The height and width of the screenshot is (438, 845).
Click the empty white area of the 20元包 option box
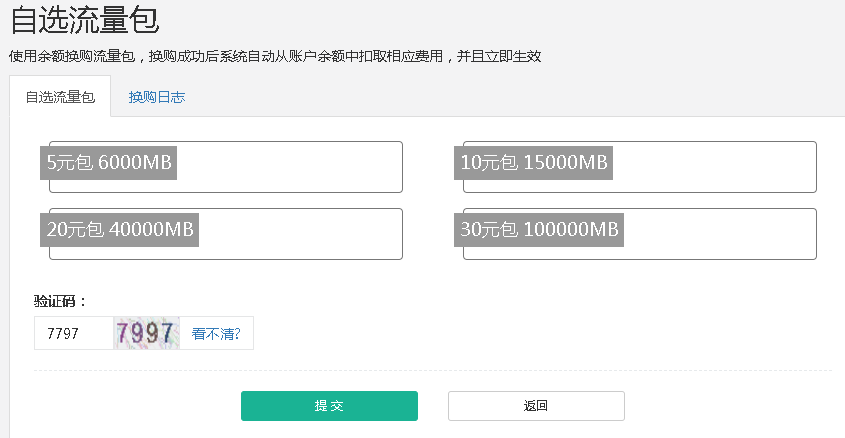tap(302, 234)
